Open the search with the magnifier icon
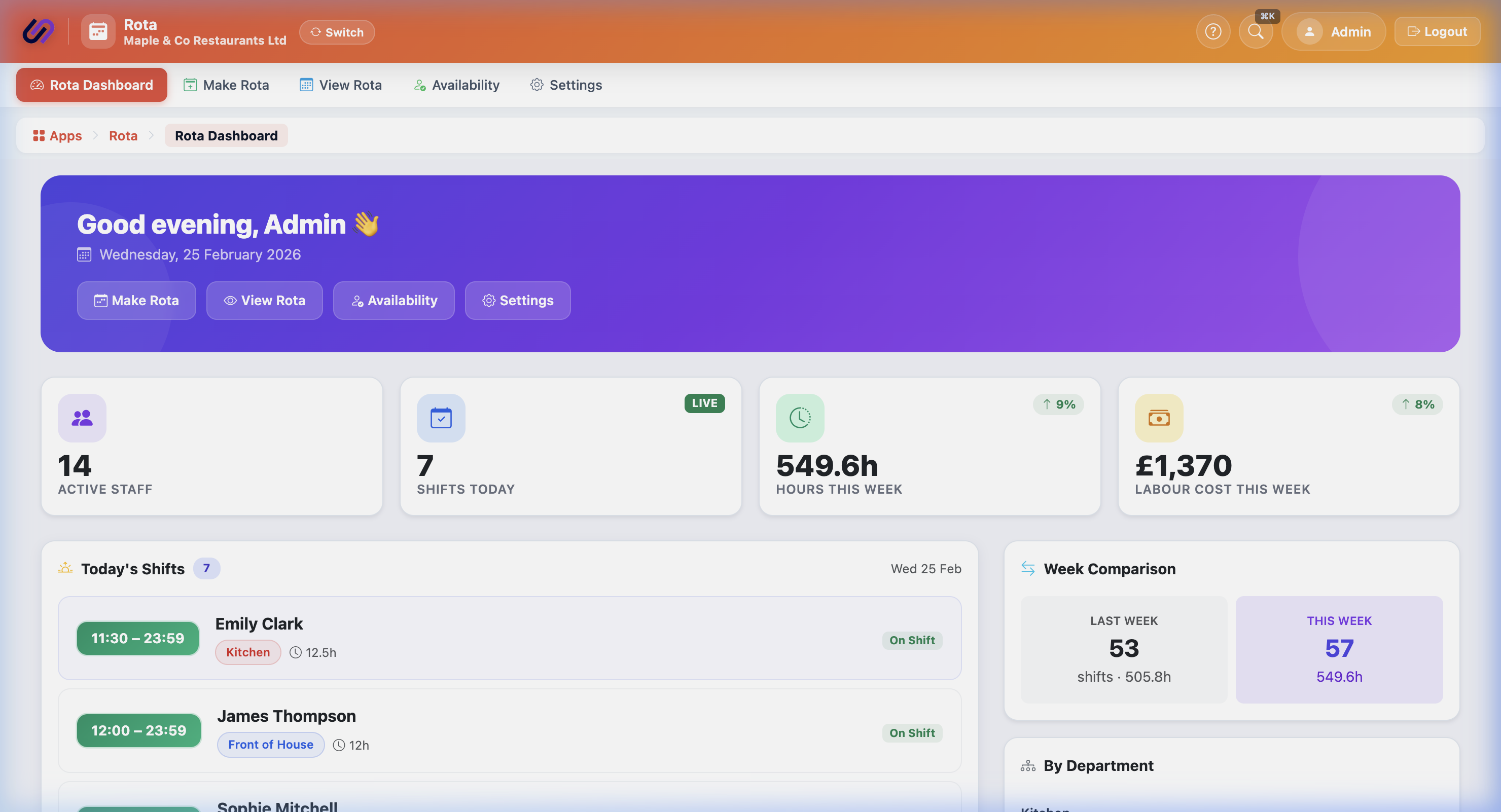This screenshot has height=812, width=1501. (1256, 31)
